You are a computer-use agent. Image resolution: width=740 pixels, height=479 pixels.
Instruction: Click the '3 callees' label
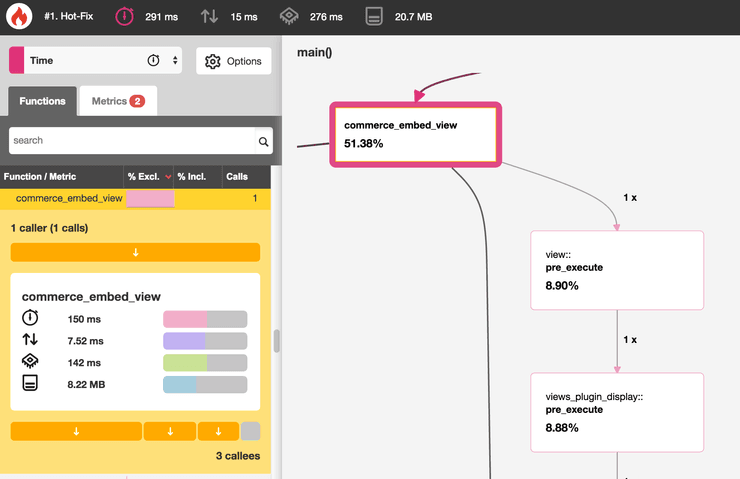[238, 456]
